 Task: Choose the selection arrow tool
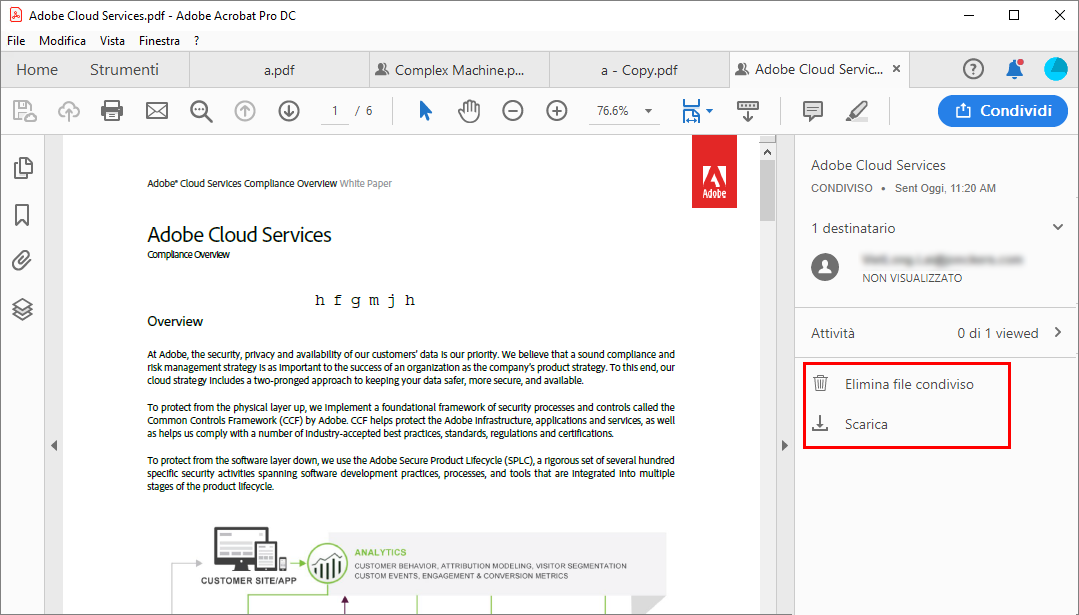pos(425,111)
